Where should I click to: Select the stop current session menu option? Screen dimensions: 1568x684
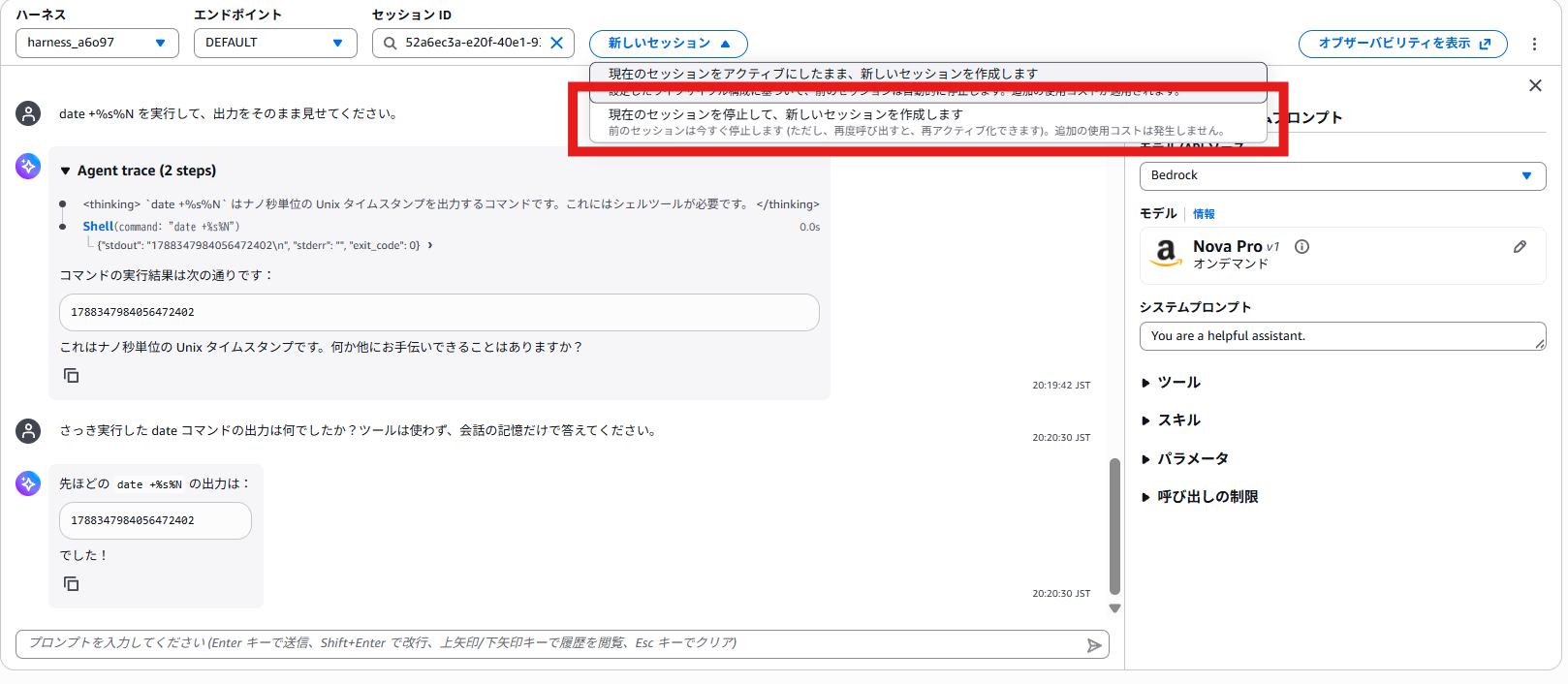(927, 122)
